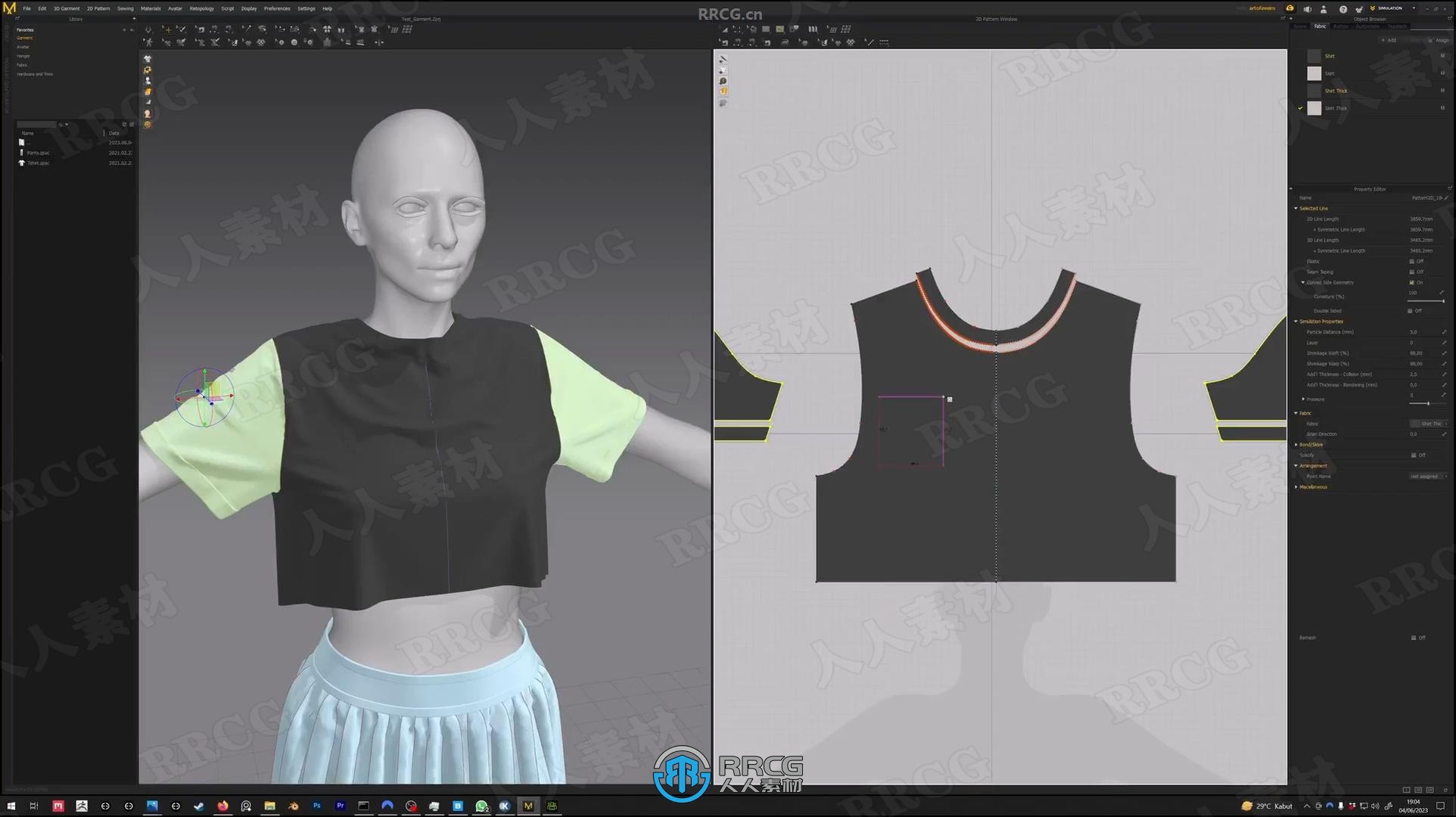The image size is (1456, 817).
Task: Click the button placement circle icon in second toolbar row
Action: [x=294, y=42]
